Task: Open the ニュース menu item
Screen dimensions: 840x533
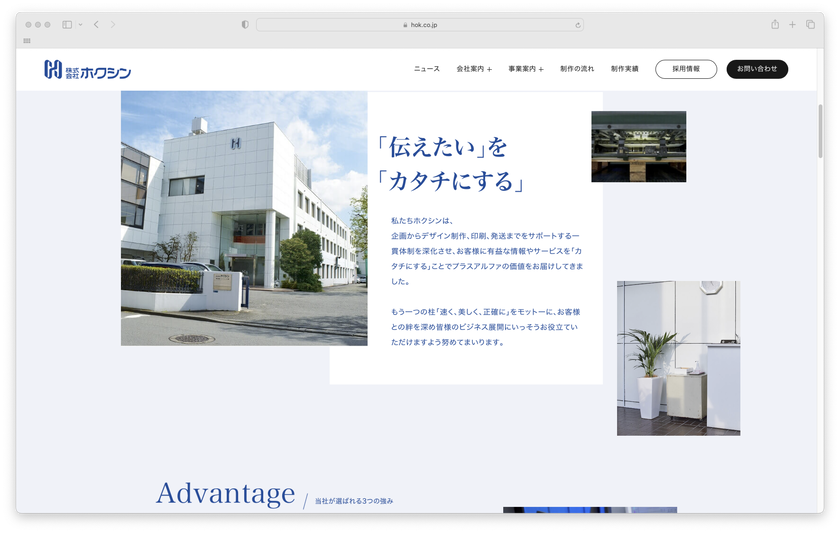Action: click(426, 69)
